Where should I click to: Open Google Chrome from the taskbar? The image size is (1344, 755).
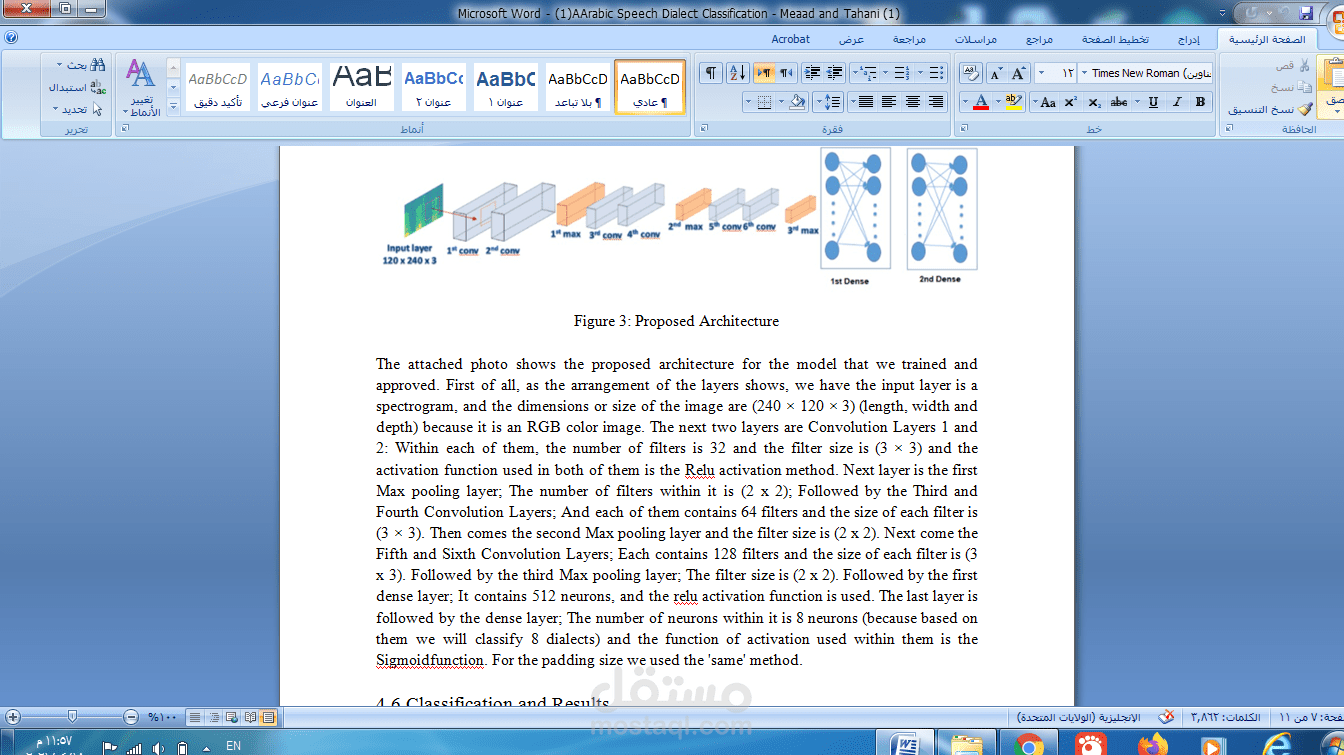(1028, 744)
